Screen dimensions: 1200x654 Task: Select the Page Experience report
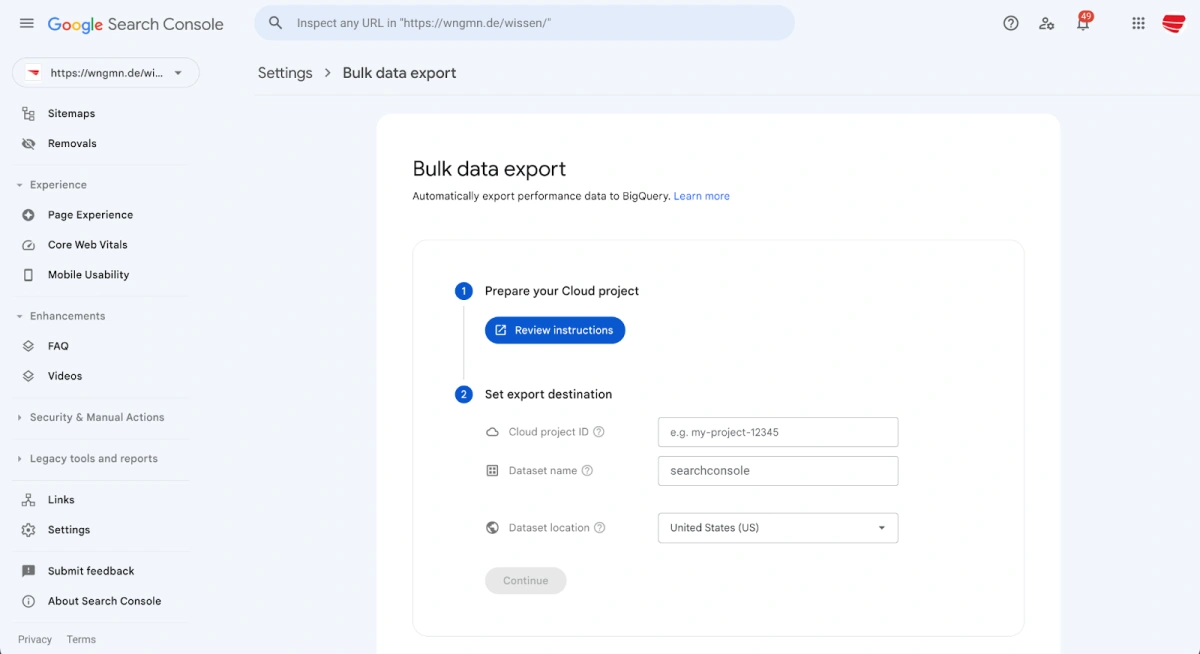[x=90, y=214]
